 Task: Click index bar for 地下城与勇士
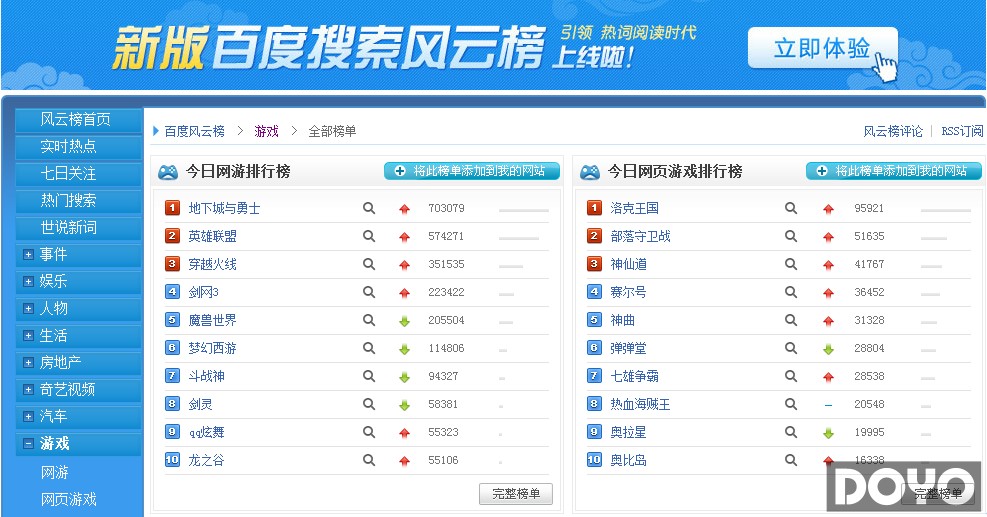pos(524,210)
